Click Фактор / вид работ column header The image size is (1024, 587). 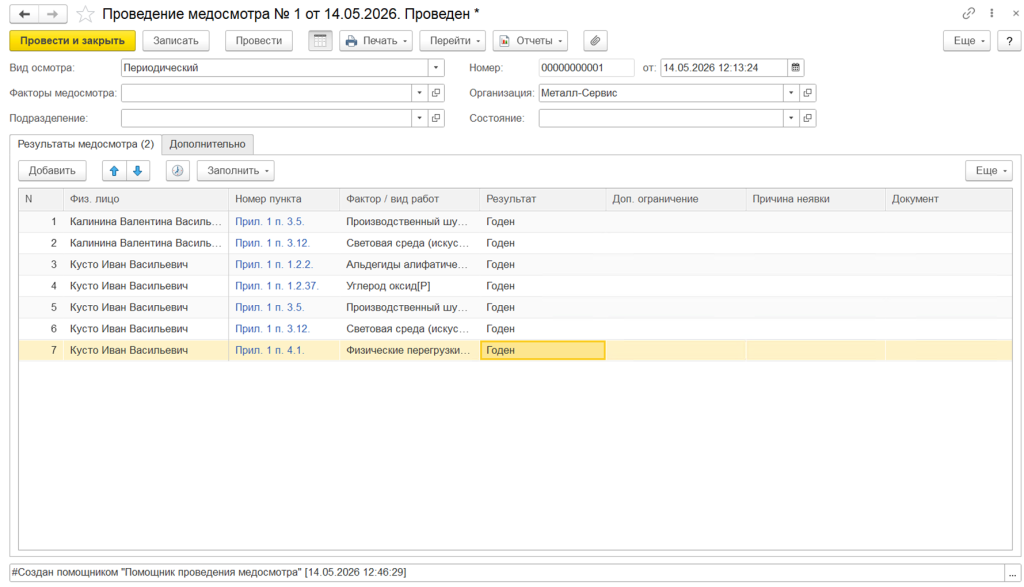click(x=409, y=199)
